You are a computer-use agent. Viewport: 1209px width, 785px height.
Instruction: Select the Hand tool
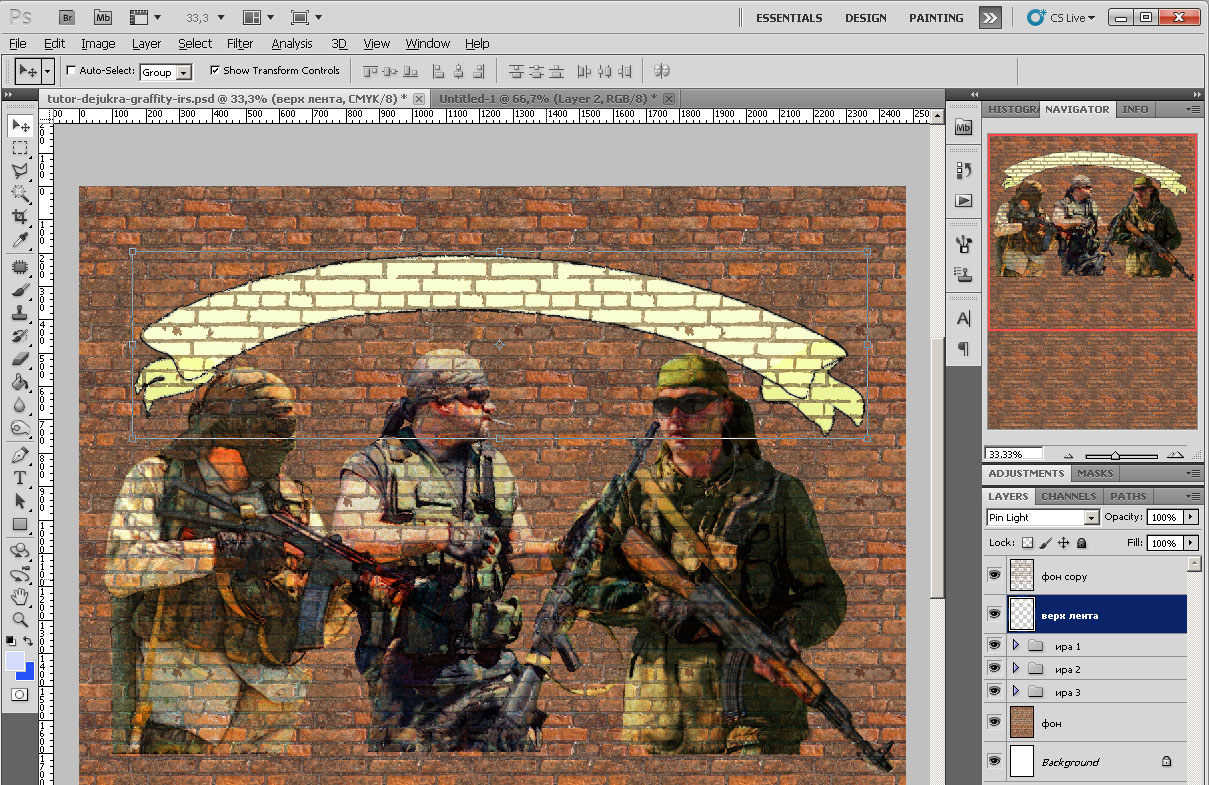click(x=19, y=597)
